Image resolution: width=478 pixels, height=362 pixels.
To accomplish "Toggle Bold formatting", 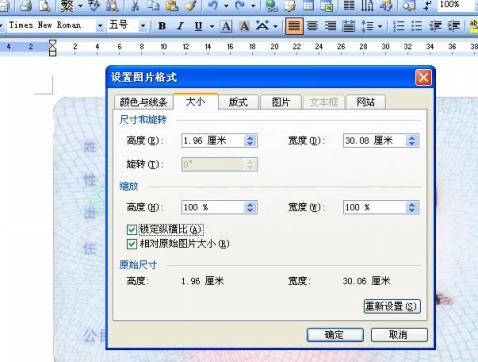I will [x=162, y=26].
